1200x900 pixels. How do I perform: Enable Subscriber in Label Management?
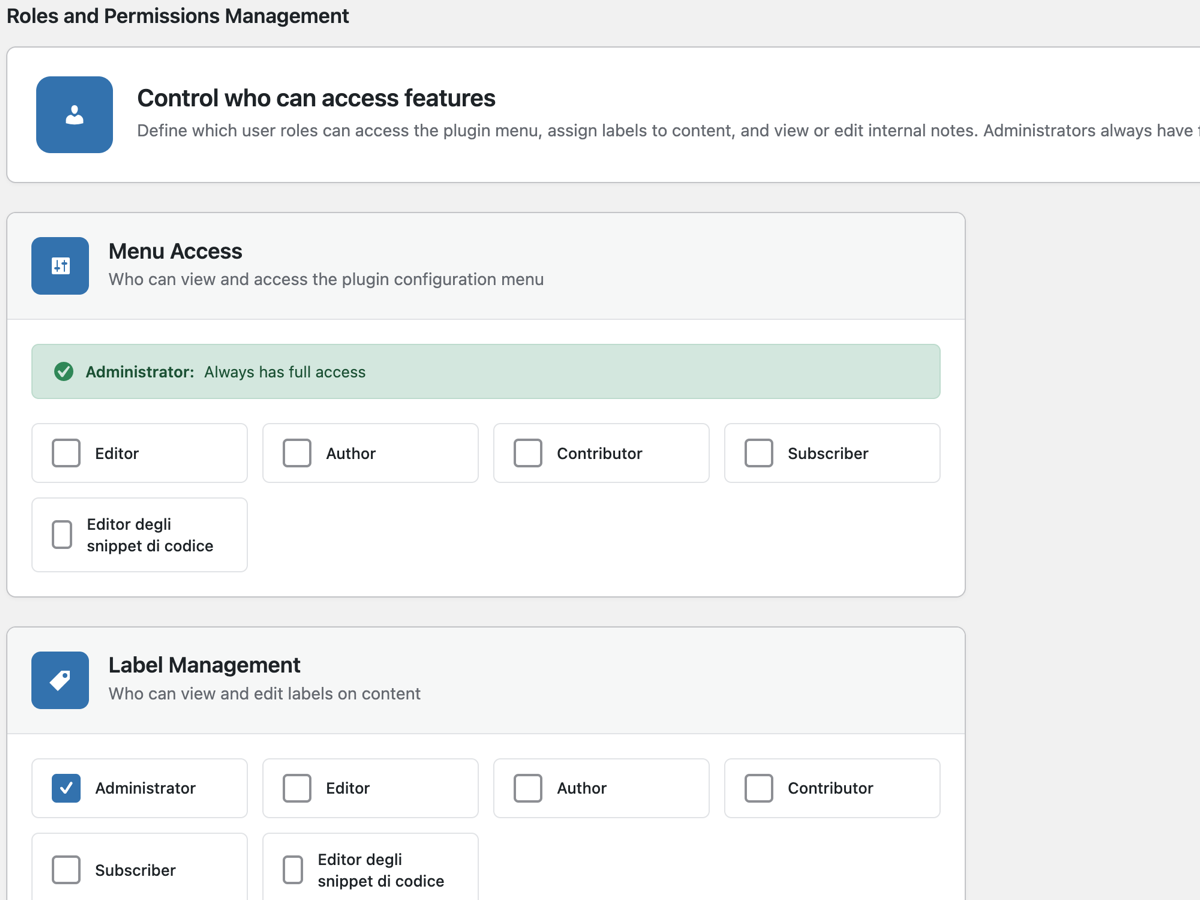[x=66, y=869]
